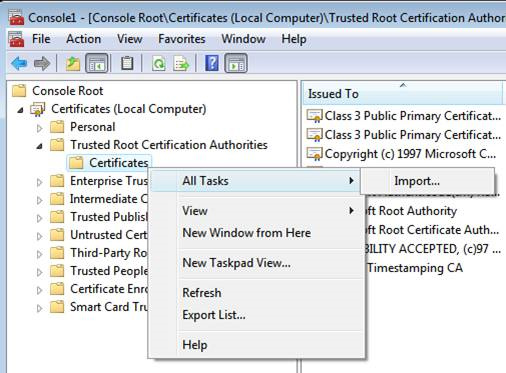Expand the Trusted People folder node
Viewport: 506px width, 373px height.
click(40, 272)
